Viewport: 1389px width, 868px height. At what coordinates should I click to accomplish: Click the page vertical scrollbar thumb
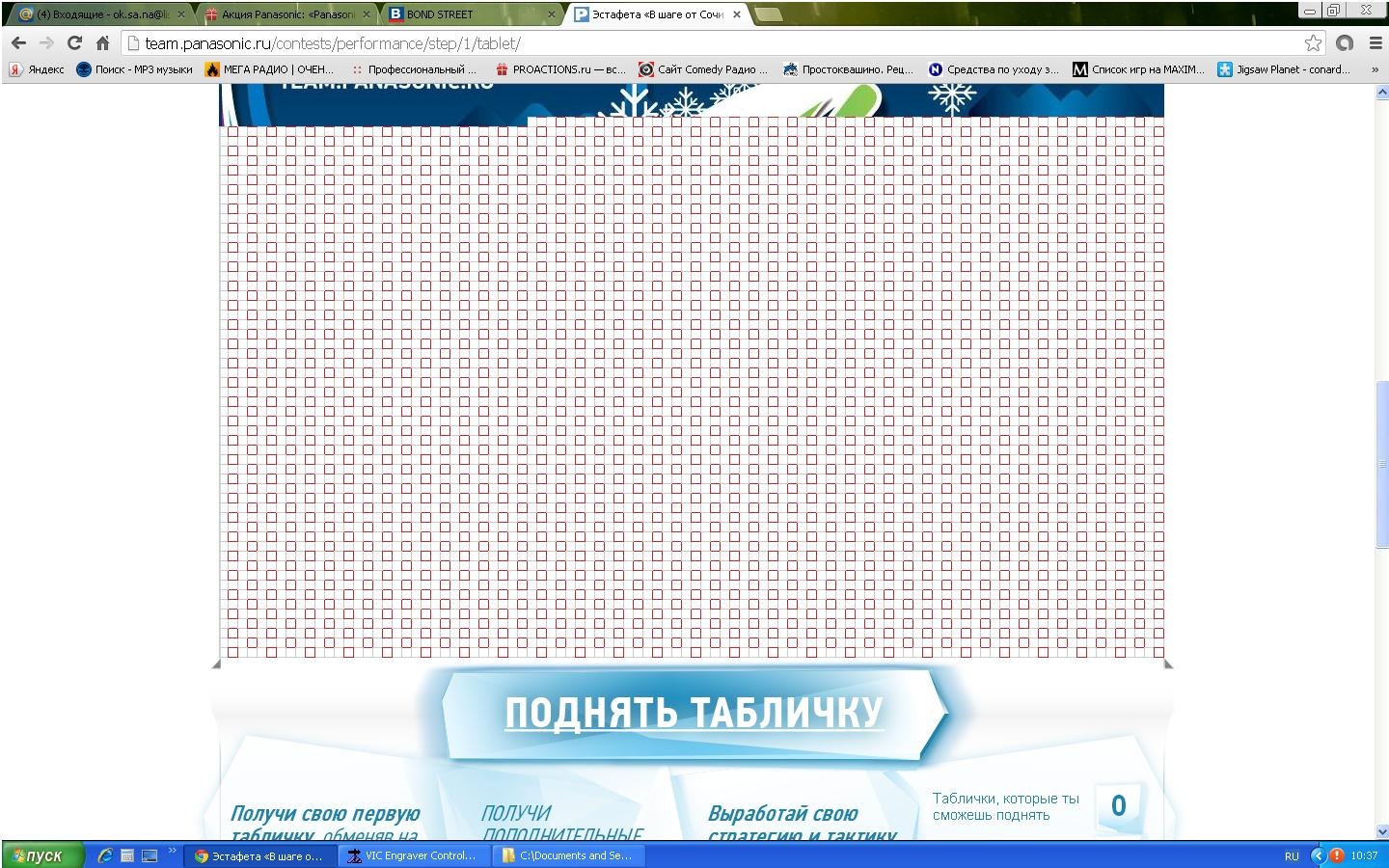(1381, 463)
